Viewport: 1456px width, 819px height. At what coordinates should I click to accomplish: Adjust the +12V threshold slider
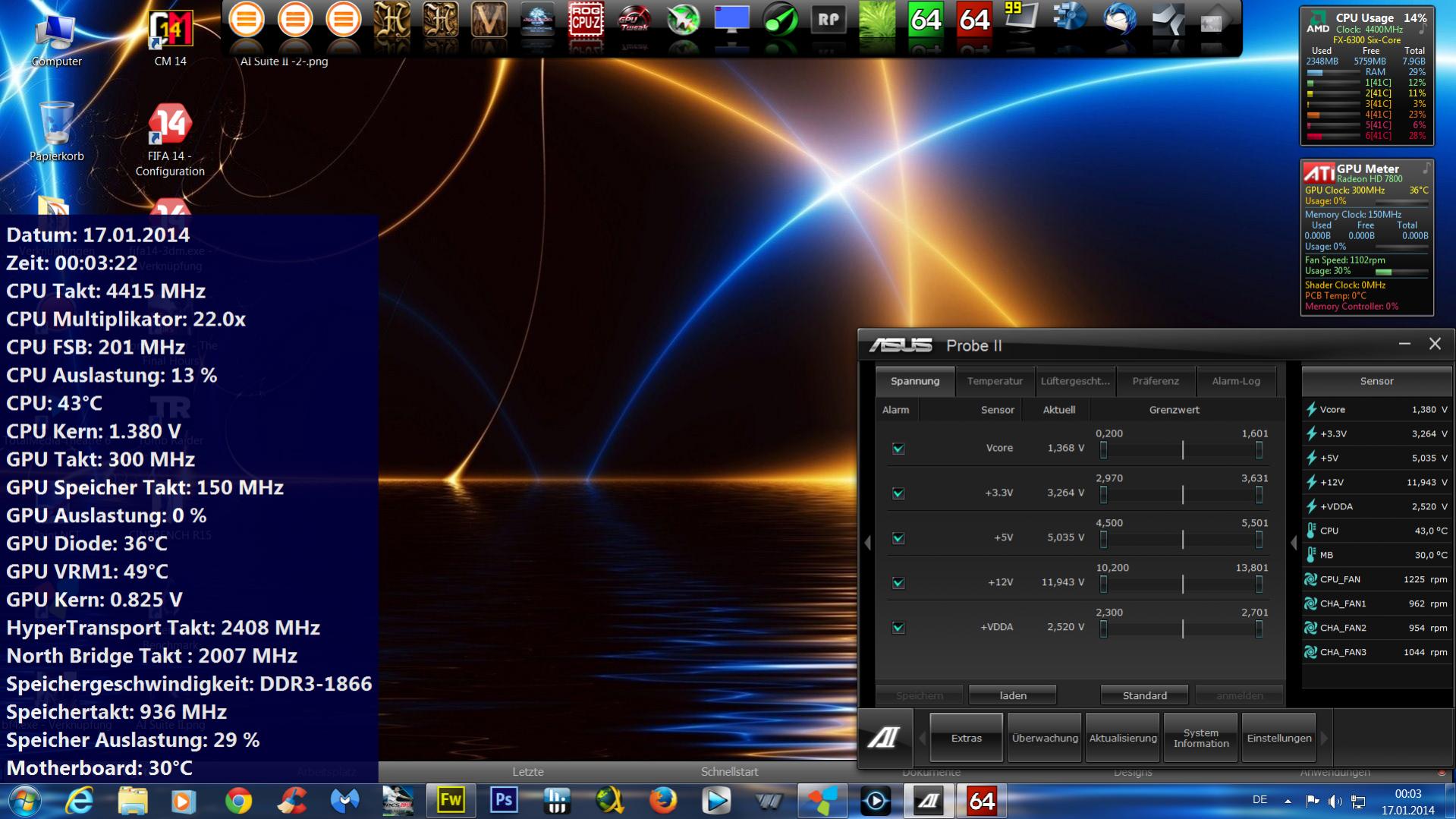pyautogui.click(x=1181, y=584)
